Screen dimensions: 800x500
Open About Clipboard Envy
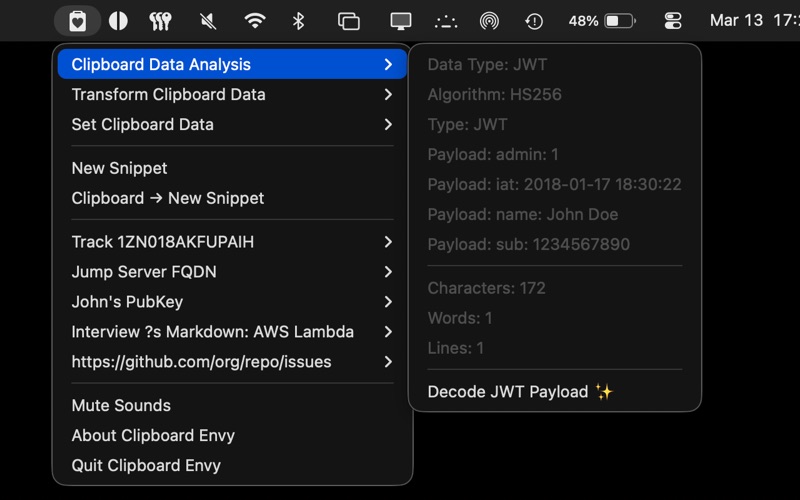[x=232, y=435]
